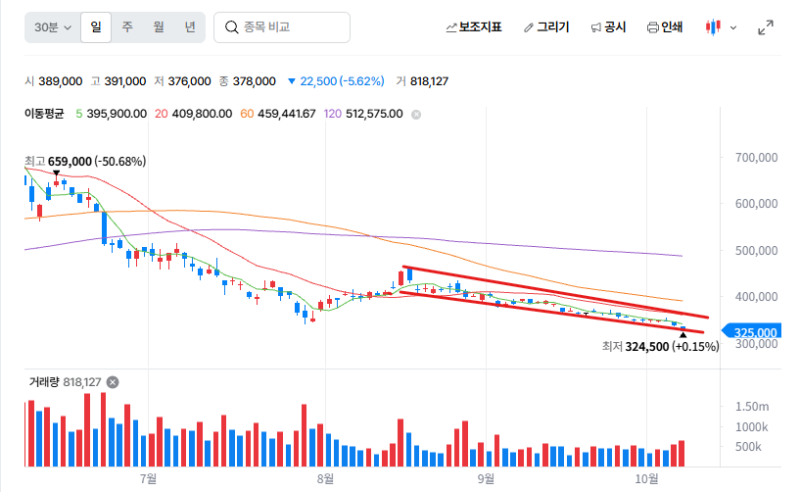Expand chart type chevron dropdown
This screenshot has width=800, height=492.
[733, 28]
